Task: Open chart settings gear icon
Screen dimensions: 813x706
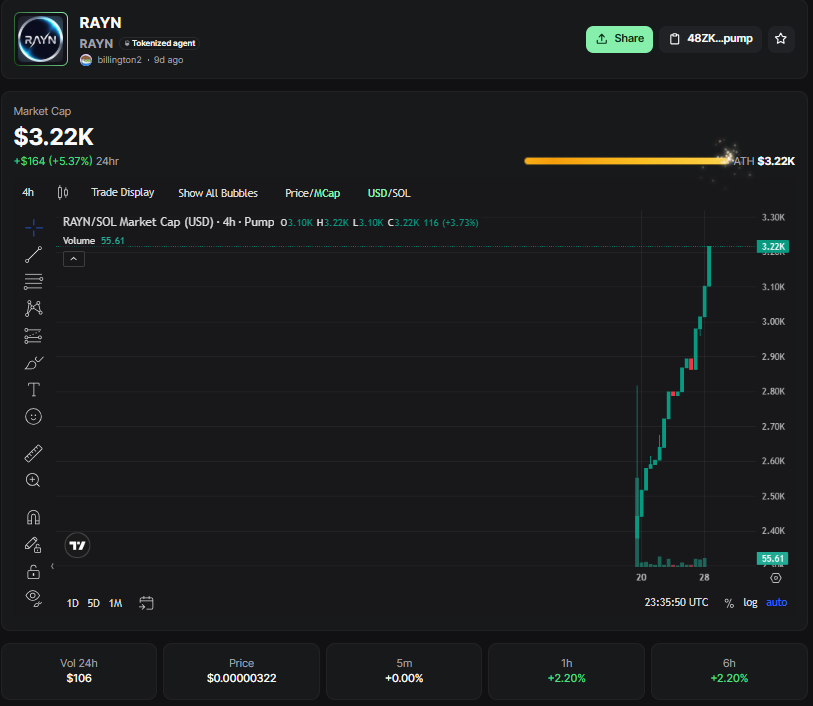Action: 776,578
